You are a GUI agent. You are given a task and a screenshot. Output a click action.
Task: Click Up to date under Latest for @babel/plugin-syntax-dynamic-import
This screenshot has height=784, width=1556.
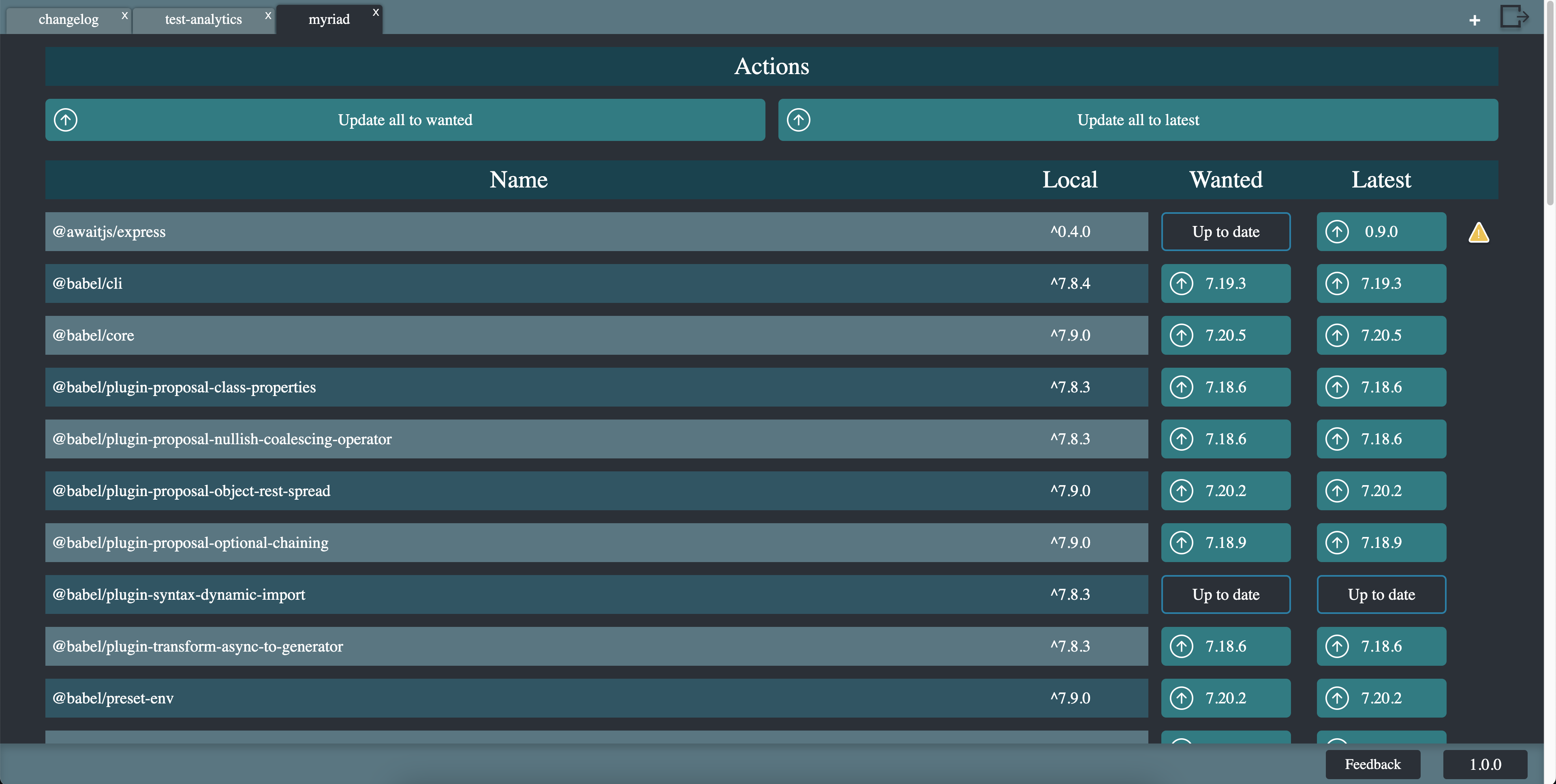click(x=1381, y=594)
